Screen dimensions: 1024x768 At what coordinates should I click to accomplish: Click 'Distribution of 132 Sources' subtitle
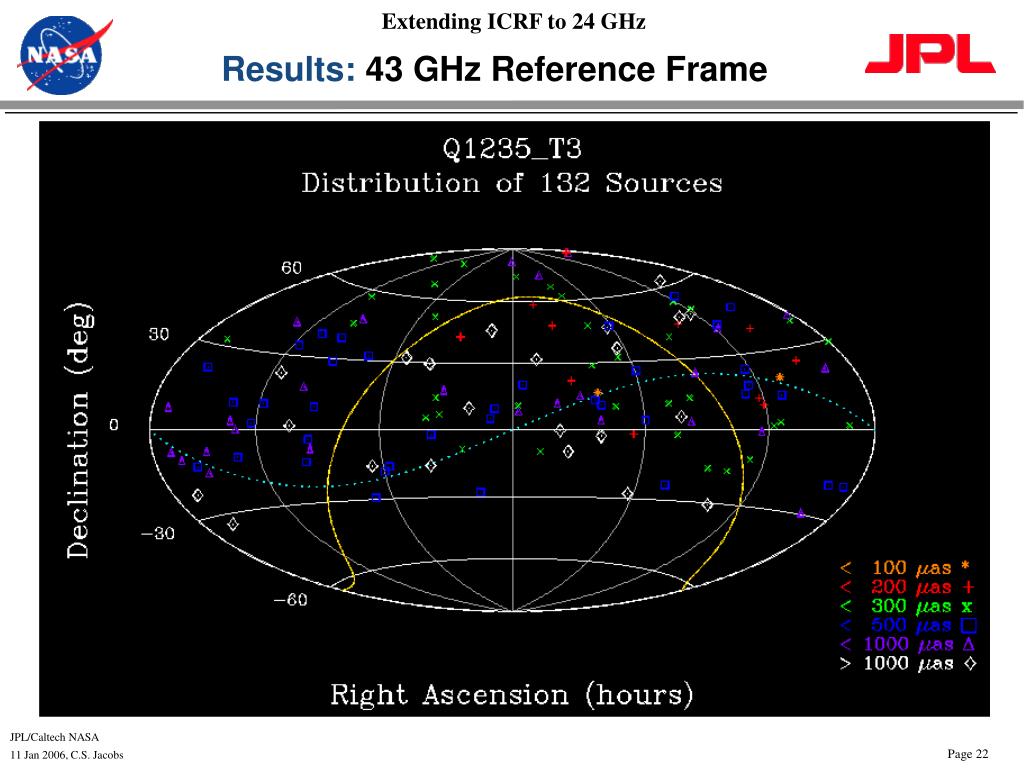pos(512,183)
